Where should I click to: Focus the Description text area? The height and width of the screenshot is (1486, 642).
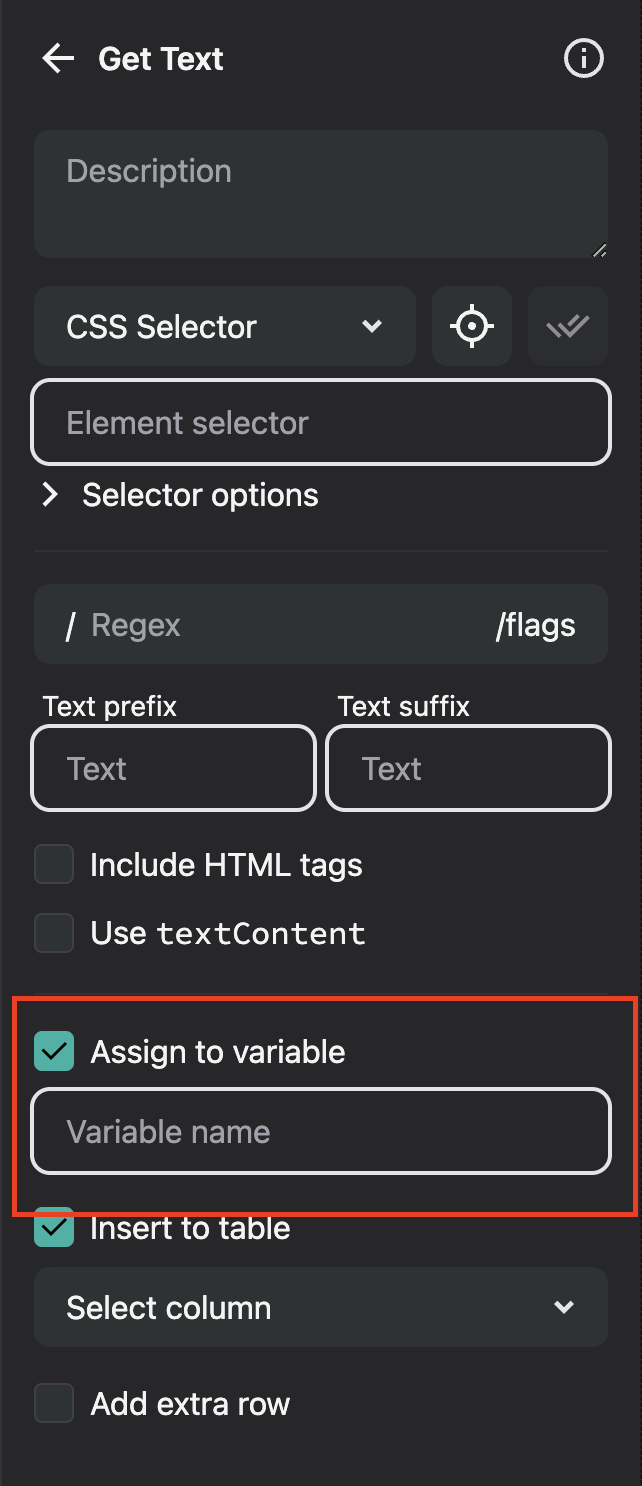tap(321, 194)
